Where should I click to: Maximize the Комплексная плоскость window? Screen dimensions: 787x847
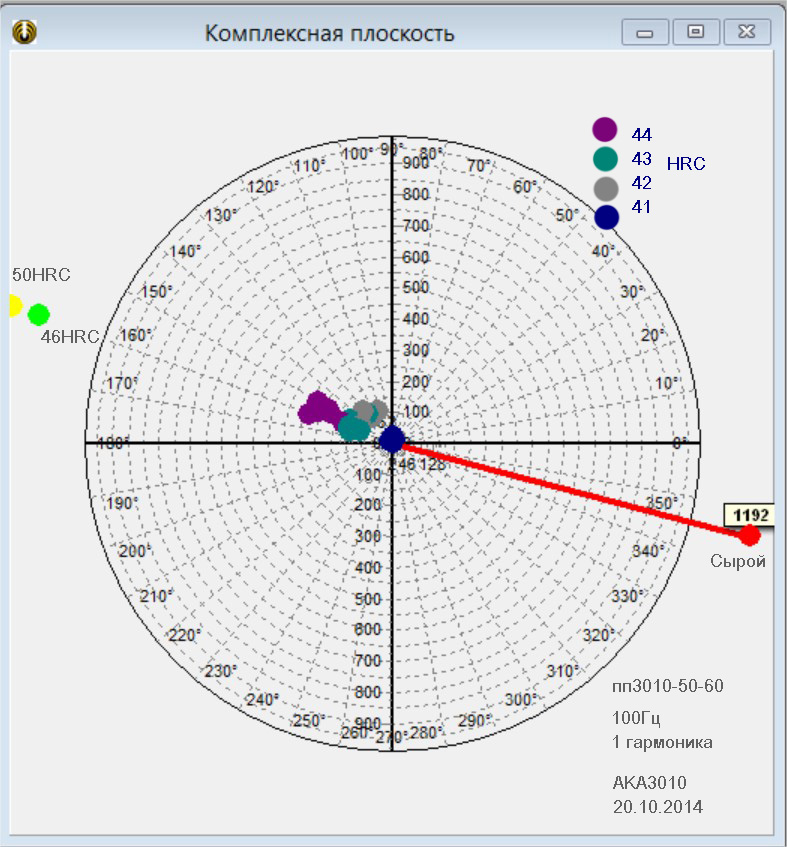(x=696, y=32)
